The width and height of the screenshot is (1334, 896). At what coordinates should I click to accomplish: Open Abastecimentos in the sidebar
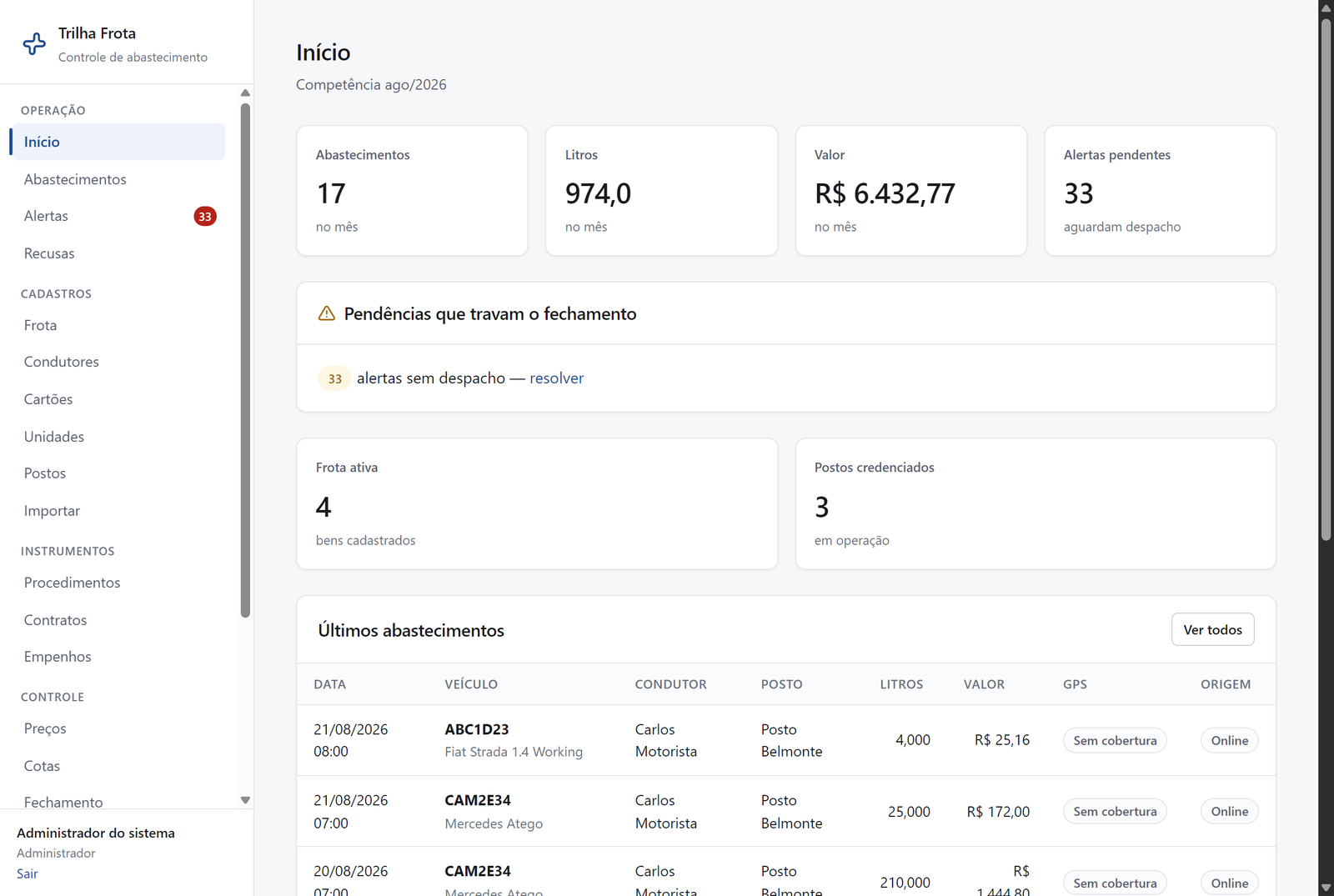[118, 179]
